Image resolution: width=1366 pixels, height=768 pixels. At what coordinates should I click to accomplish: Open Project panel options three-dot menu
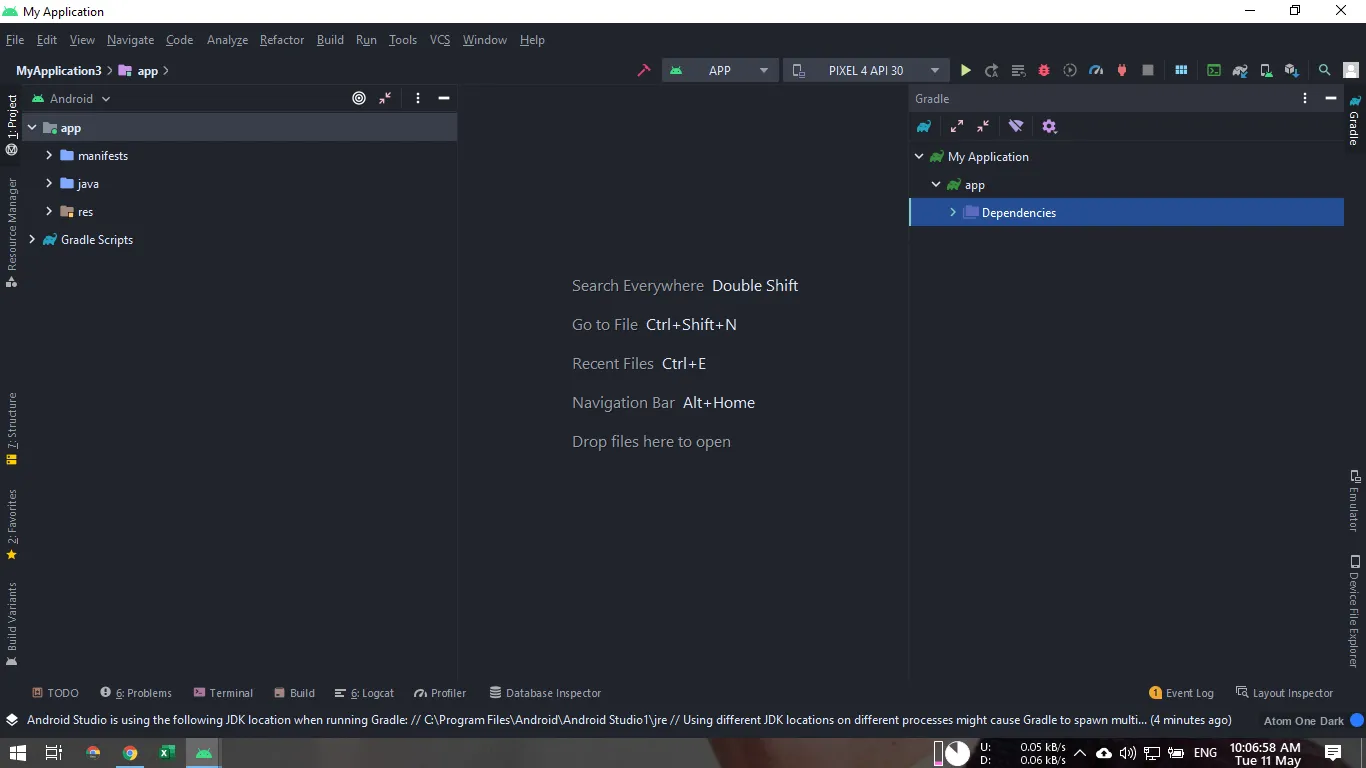click(418, 98)
